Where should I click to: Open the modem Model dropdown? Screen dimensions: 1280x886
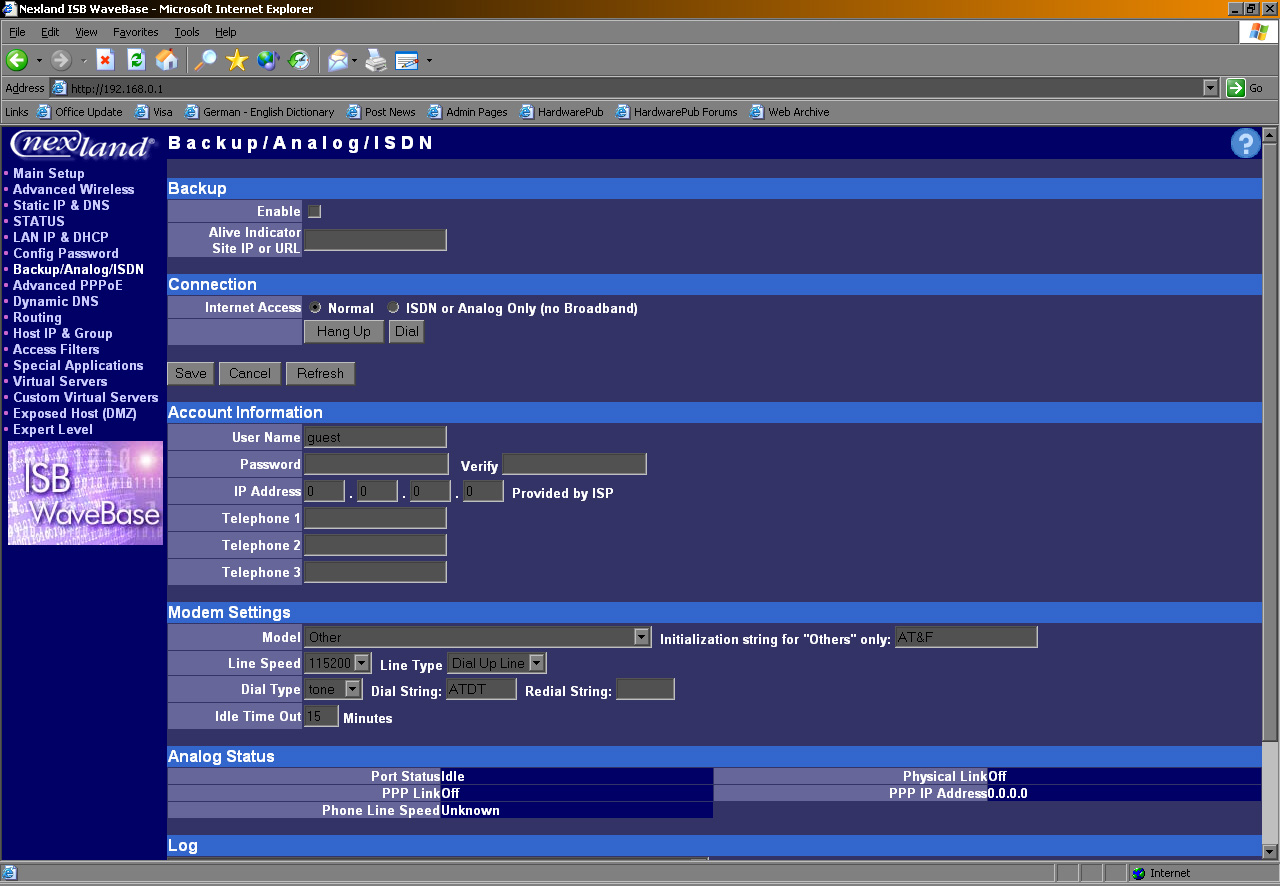(642, 637)
